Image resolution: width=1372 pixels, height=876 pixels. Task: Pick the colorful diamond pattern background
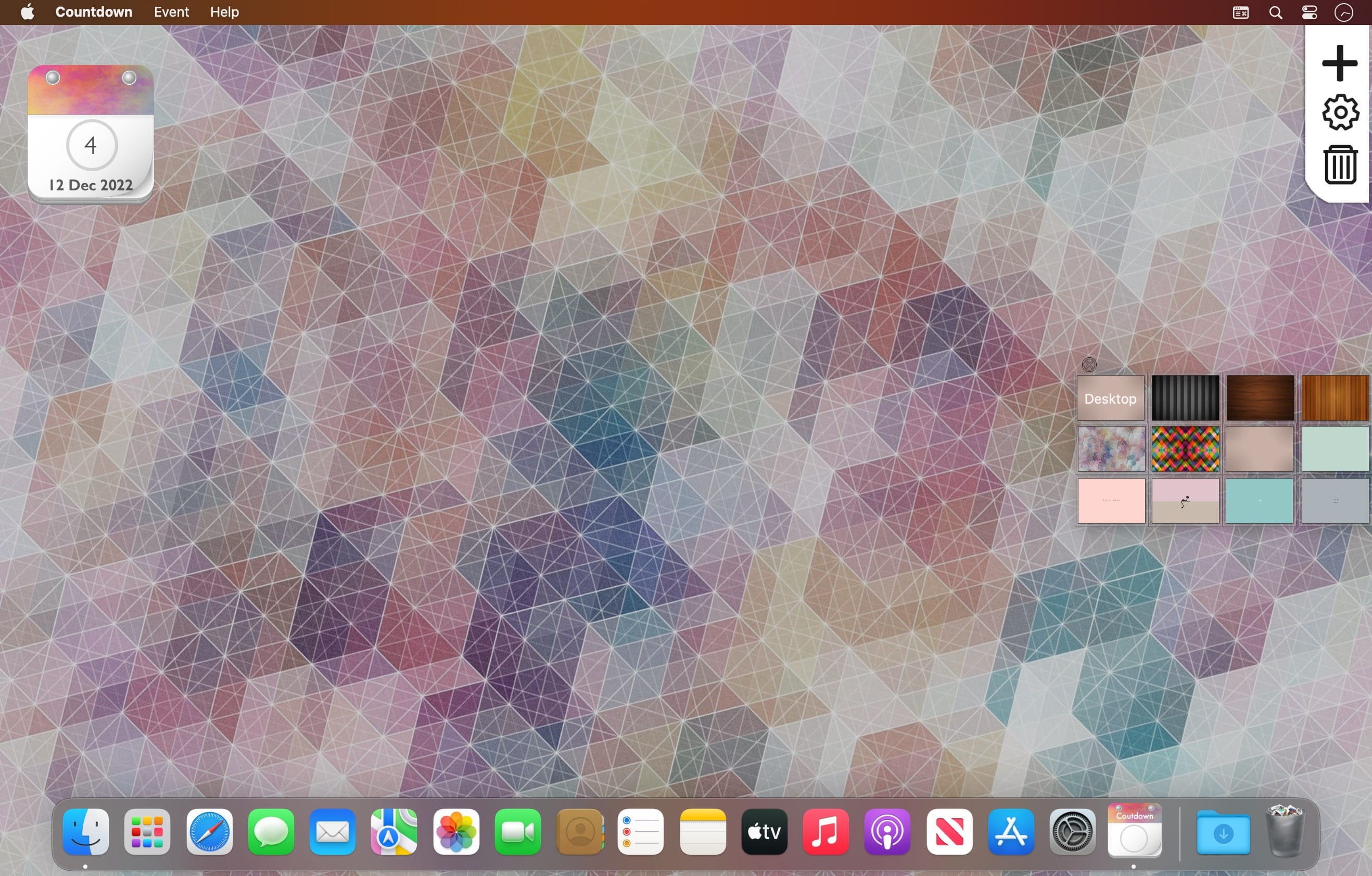point(1185,449)
